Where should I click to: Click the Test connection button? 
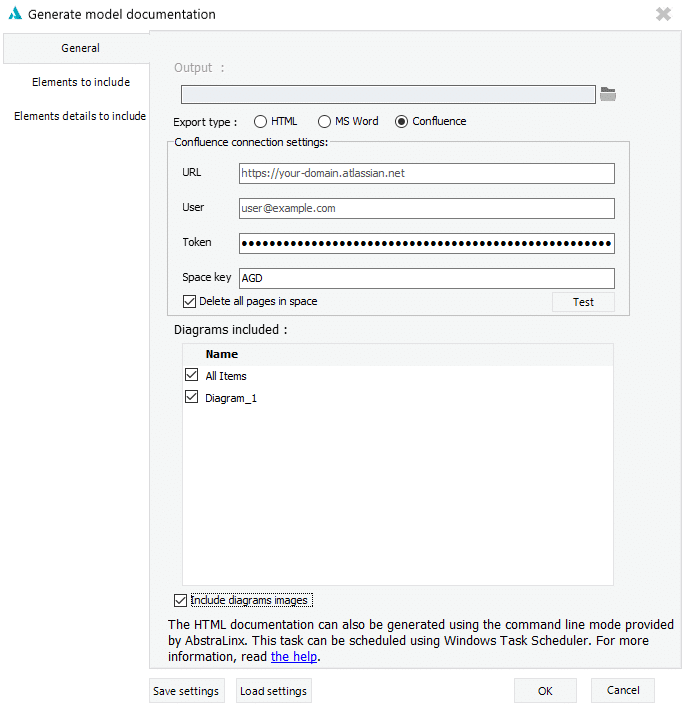click(x=583, y=302)
